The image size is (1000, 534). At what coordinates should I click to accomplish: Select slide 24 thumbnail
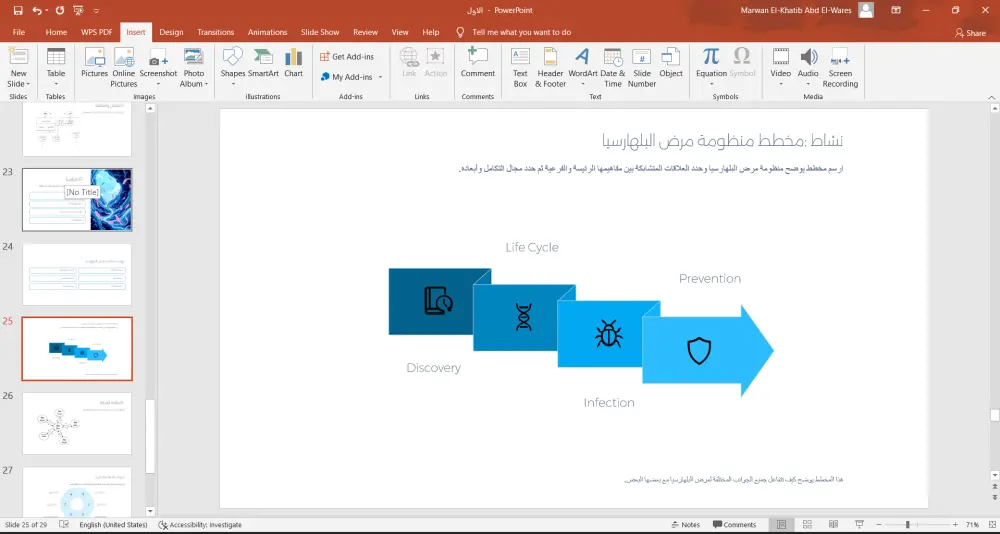coord(77,274)
